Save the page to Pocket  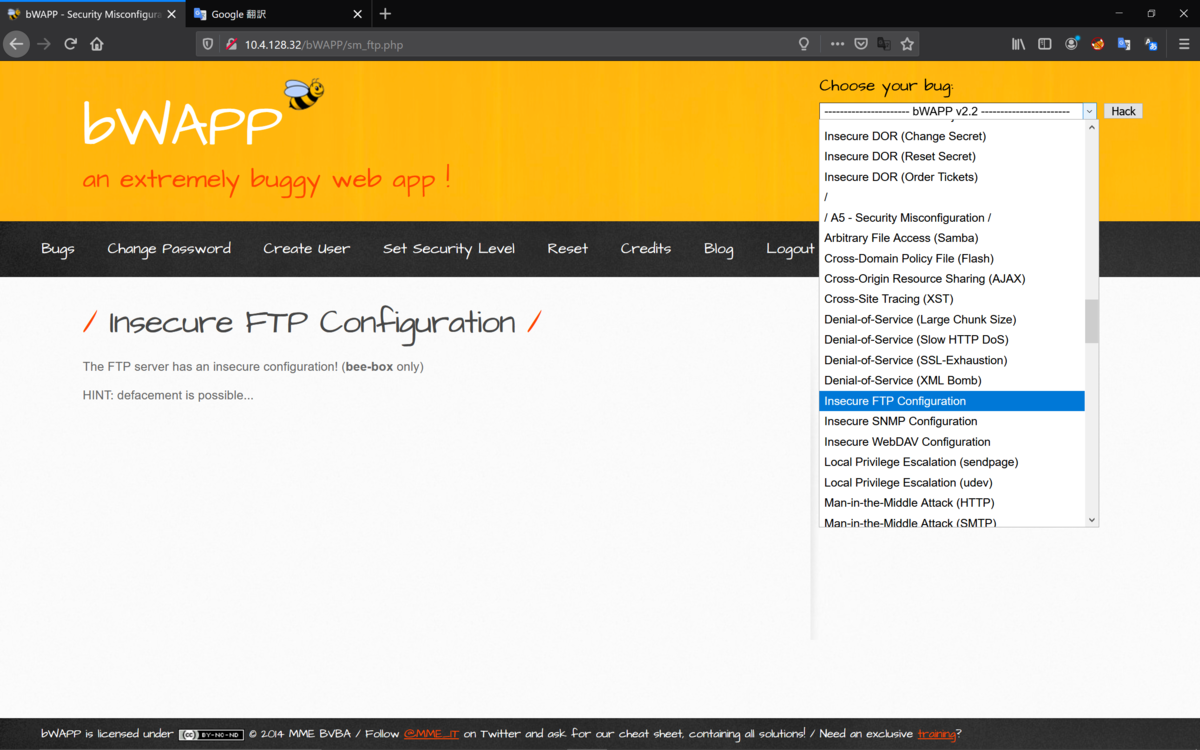click(861, 44)
